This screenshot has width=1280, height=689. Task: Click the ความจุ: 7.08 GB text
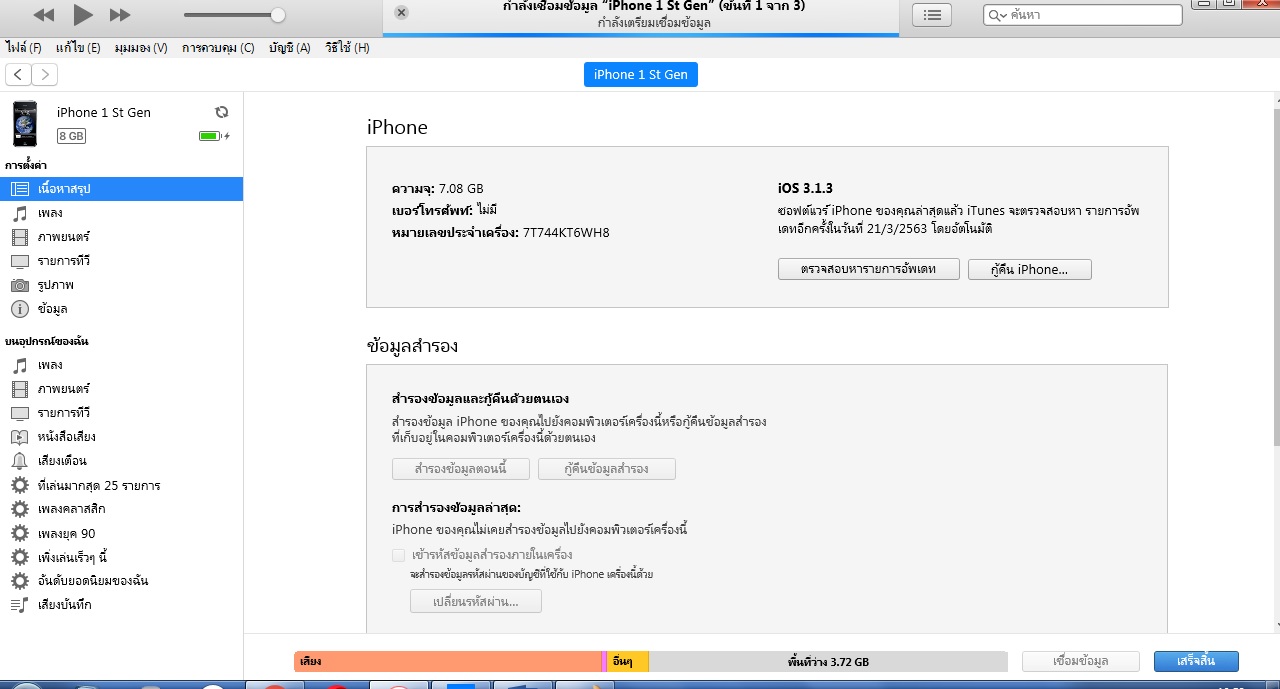pyautogui.click(x=438, y=188)
